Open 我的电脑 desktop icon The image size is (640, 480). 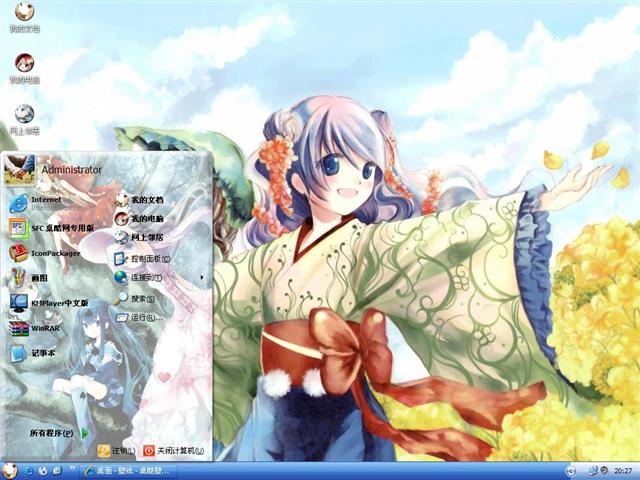(24, 68)
